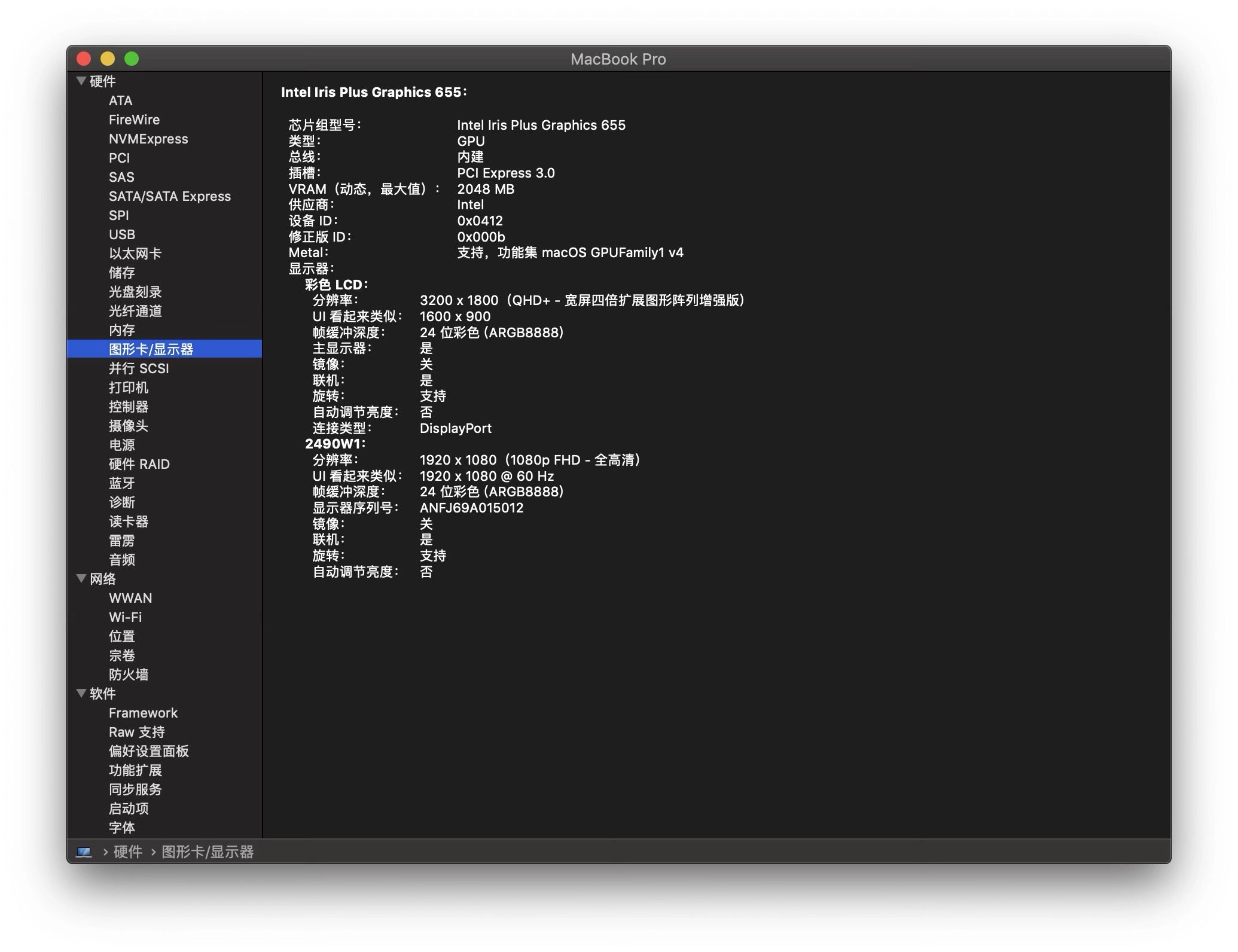Select USB in the sidebar
1238x952 pixels.
122,234
